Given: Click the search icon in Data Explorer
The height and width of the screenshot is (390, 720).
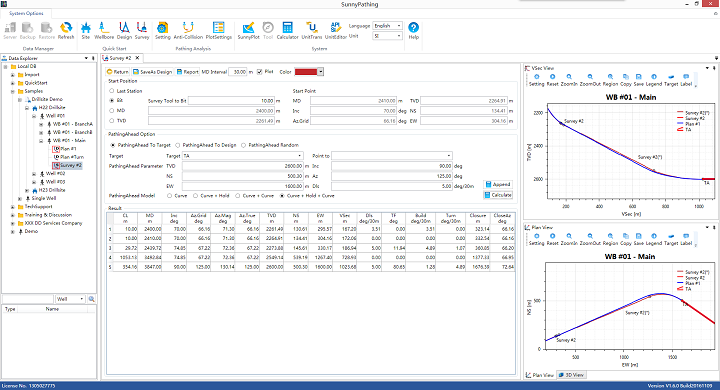Looking at the screenshot, I should pyautogui.click(x=92, y=299).
